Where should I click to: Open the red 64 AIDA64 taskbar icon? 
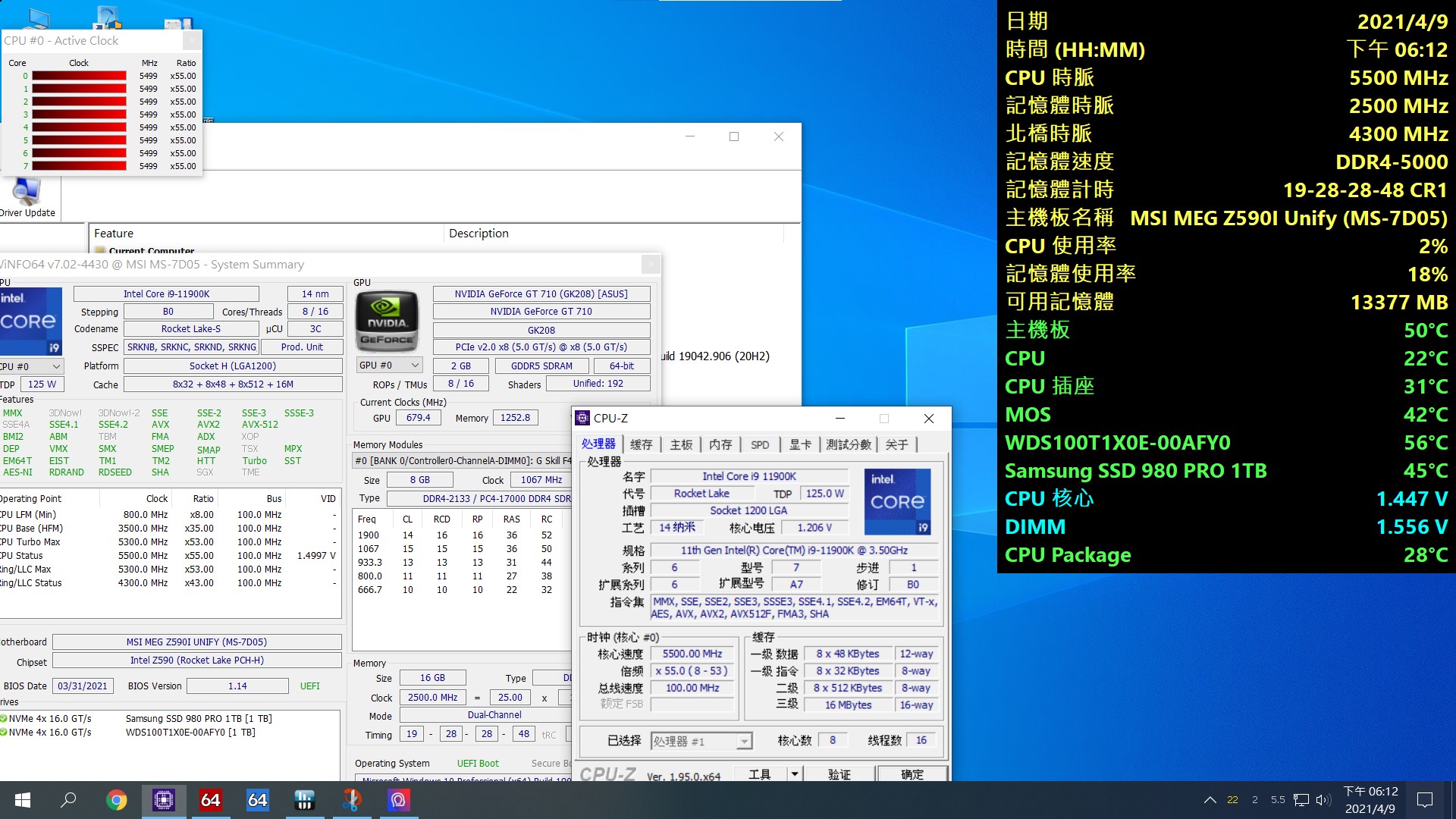211,800
